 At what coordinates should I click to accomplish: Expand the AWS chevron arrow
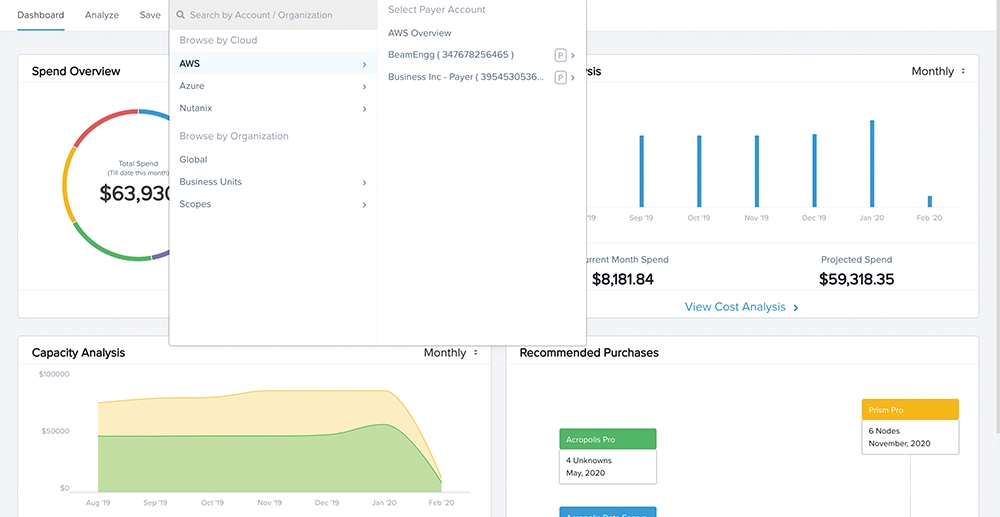tap(364, 64)
